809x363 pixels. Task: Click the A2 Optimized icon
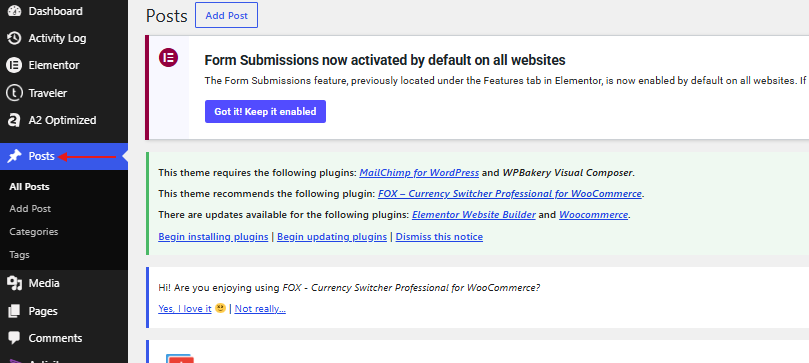[14, 120]
